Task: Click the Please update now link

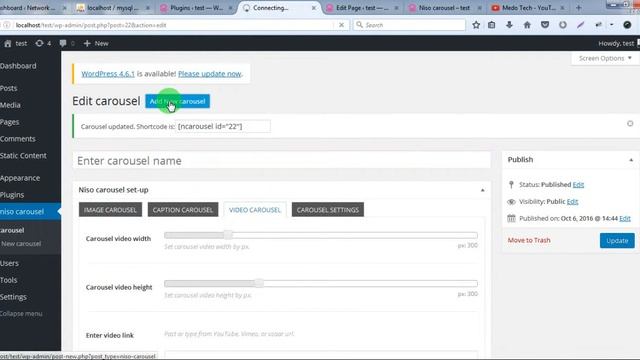Action: pyautogui.click(x=209, y=74)
